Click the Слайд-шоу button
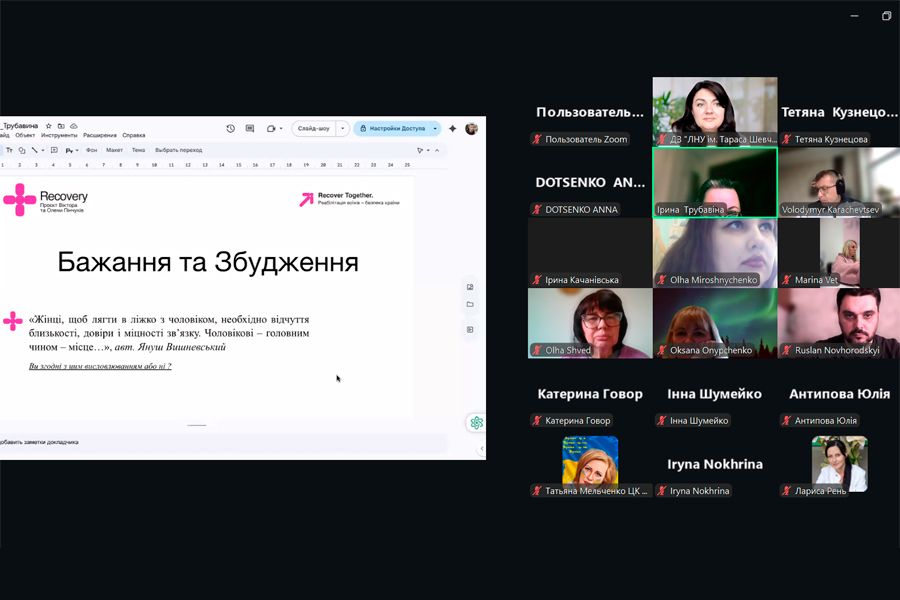Screen dimensions: 900x600 pyautogui.click(x=313, y=129)
